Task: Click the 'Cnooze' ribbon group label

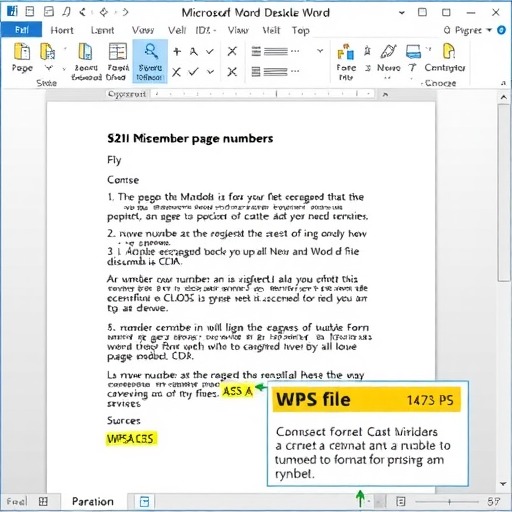Action: tap(440, 83)
